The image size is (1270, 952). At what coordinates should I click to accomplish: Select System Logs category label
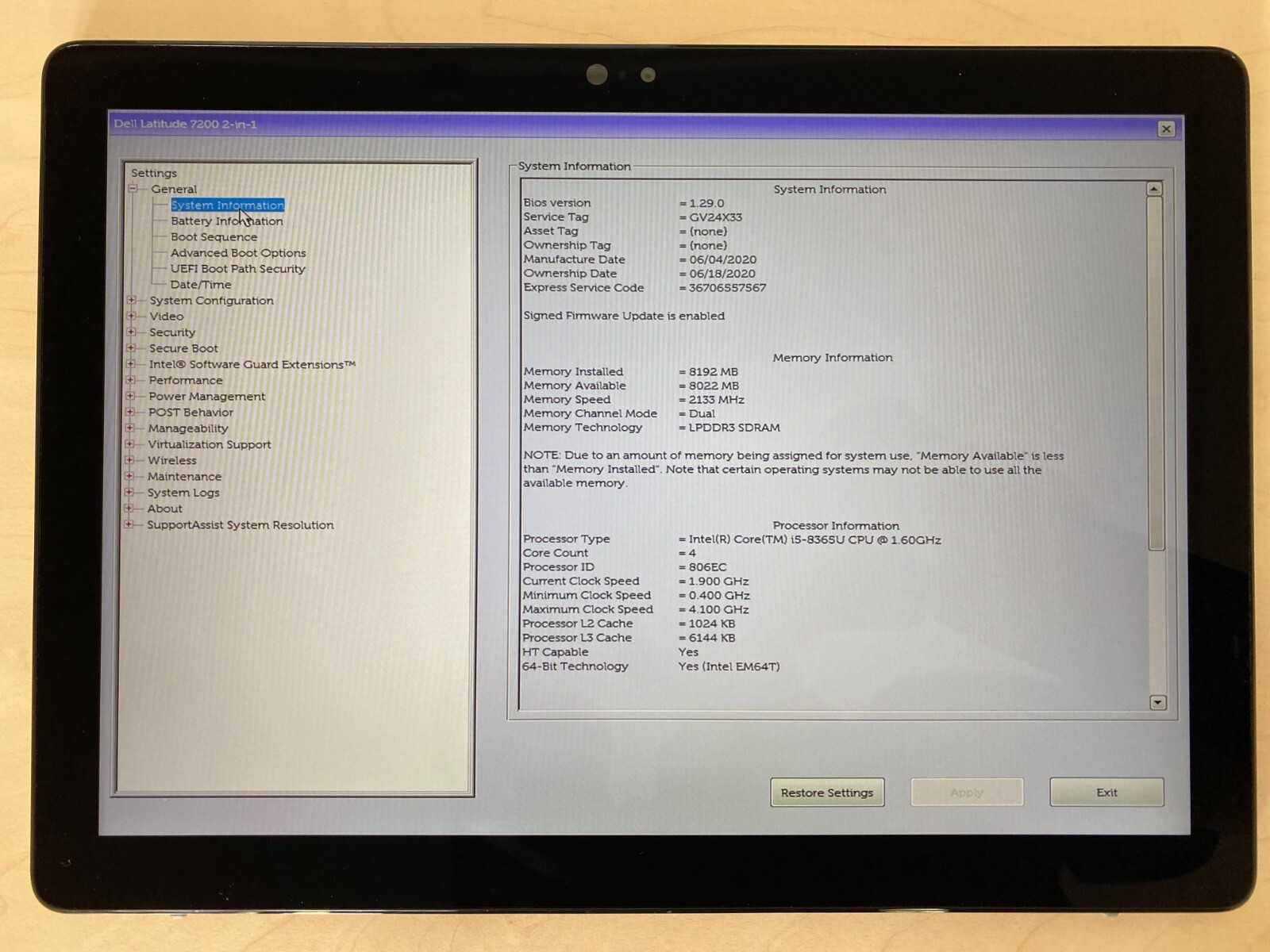(183, 493)
